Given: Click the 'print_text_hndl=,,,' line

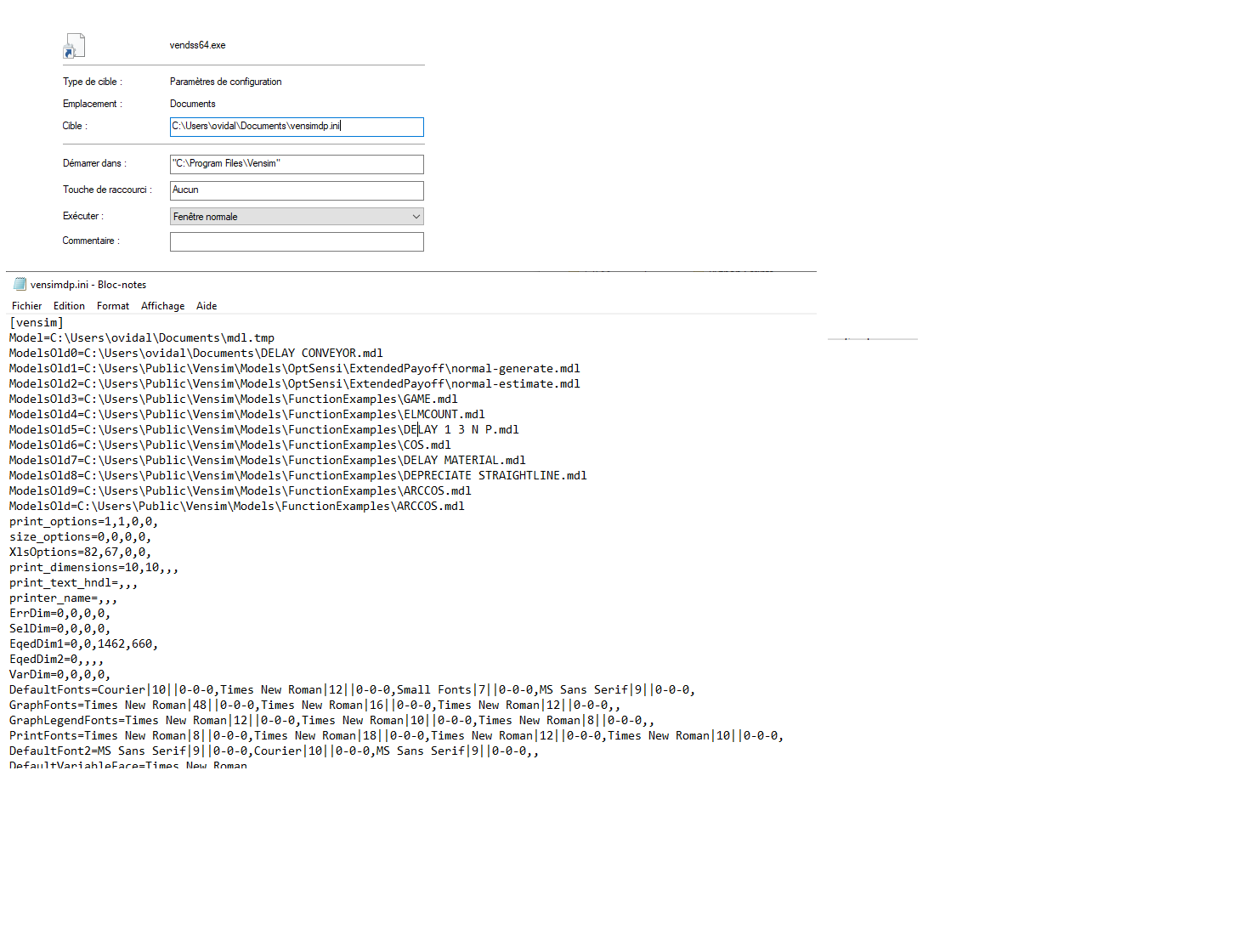Looking at the screenshot, I should (x=74, y=583).
